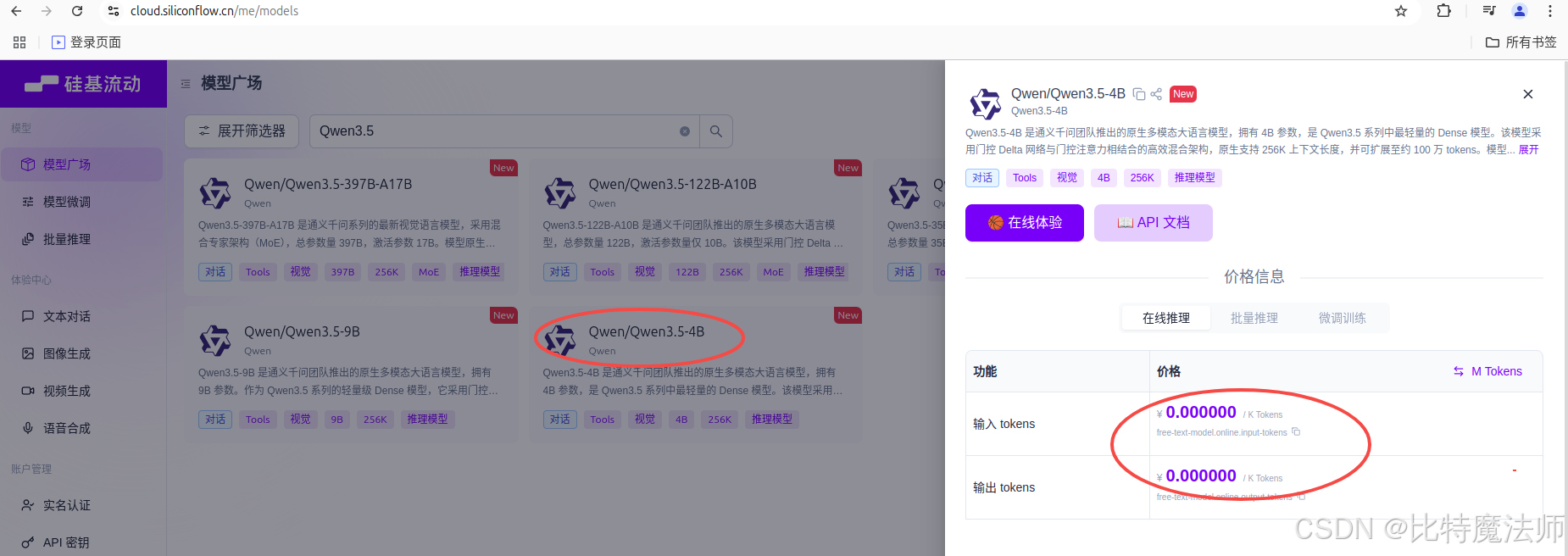Open the apps grid in bookmarks bar
Image resolution: width=1568 pixels, height=556 pixels.
tap(19, 42)
